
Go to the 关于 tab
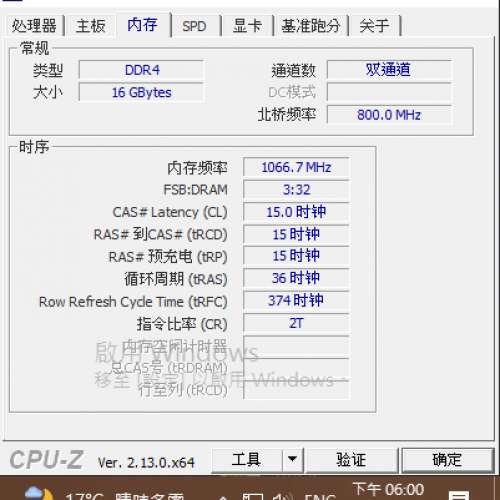374,26
